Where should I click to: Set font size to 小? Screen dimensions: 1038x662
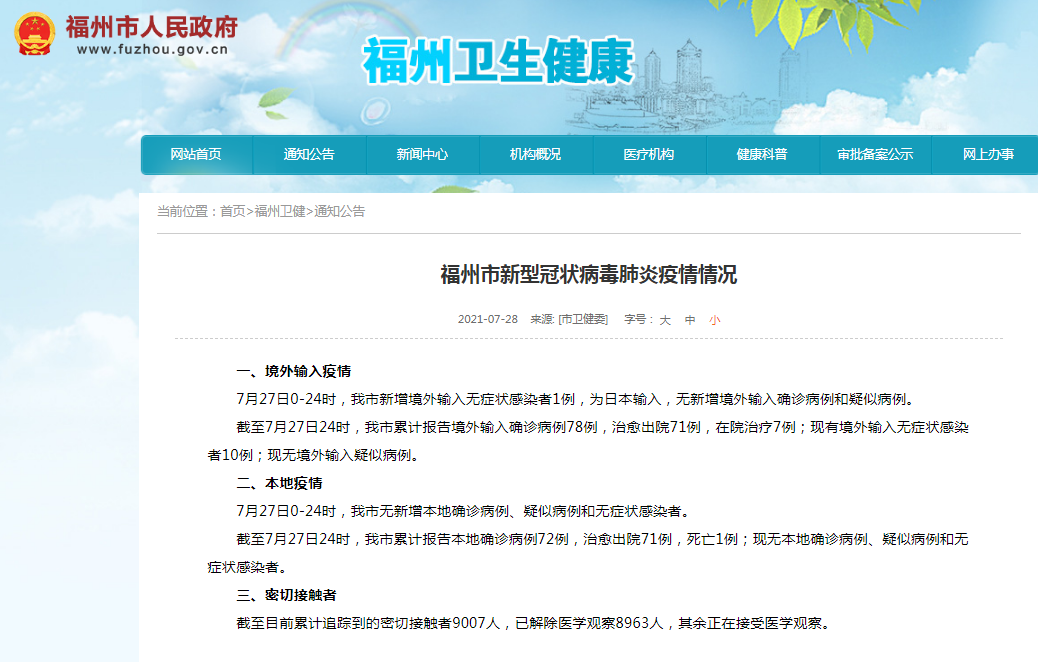pos(714,320)
